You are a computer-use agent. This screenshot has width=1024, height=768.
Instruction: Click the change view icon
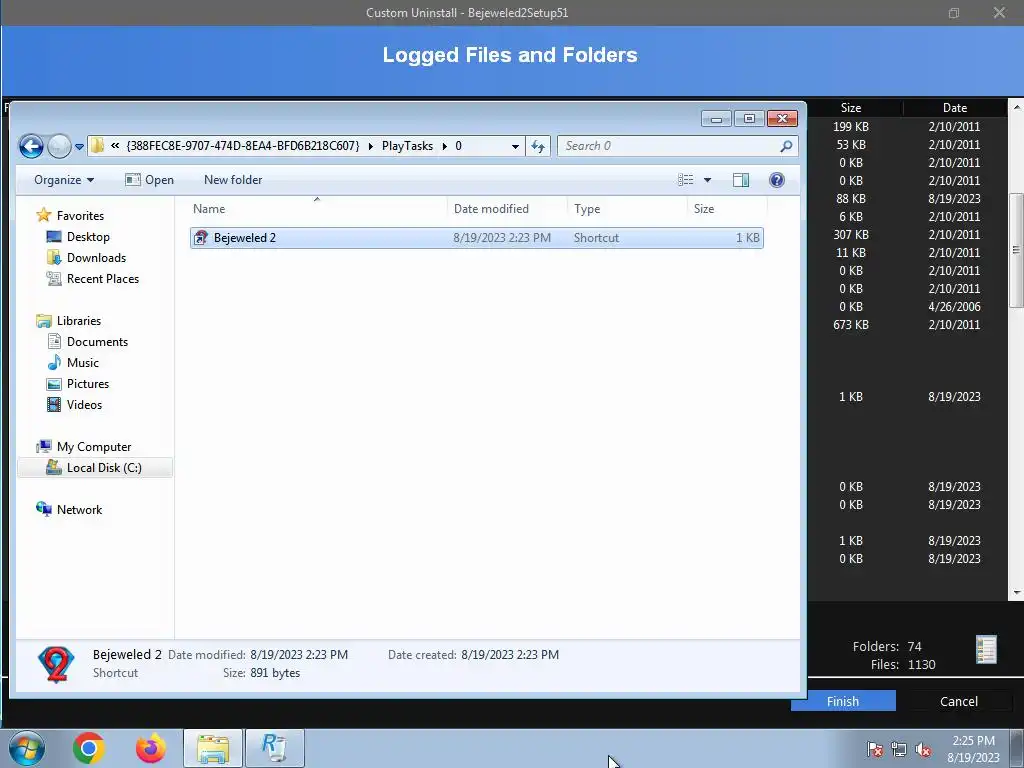pos(686,180)
